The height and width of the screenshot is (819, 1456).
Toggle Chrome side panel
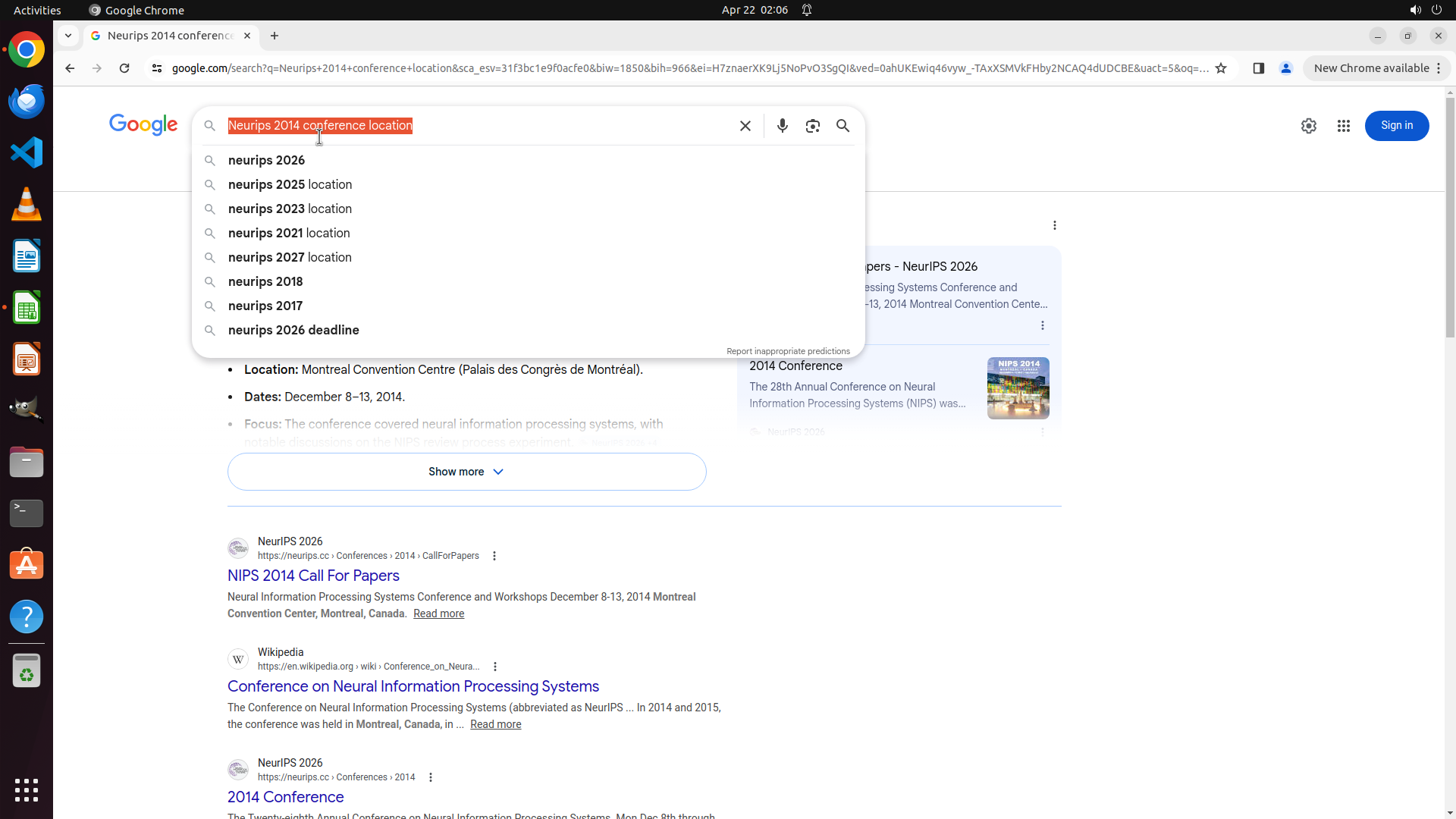1258,68
